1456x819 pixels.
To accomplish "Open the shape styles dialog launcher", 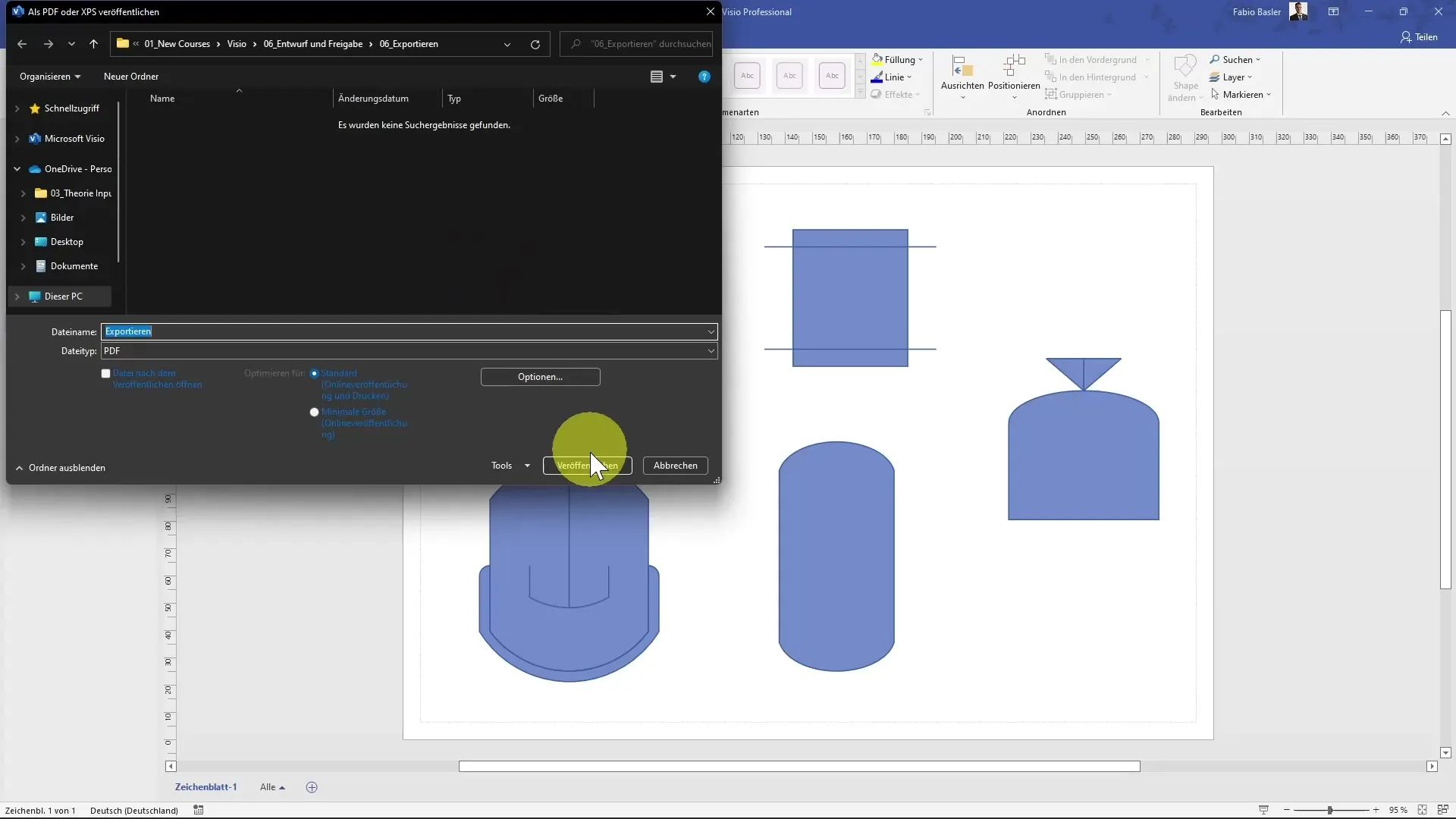I will click(927, 112).
